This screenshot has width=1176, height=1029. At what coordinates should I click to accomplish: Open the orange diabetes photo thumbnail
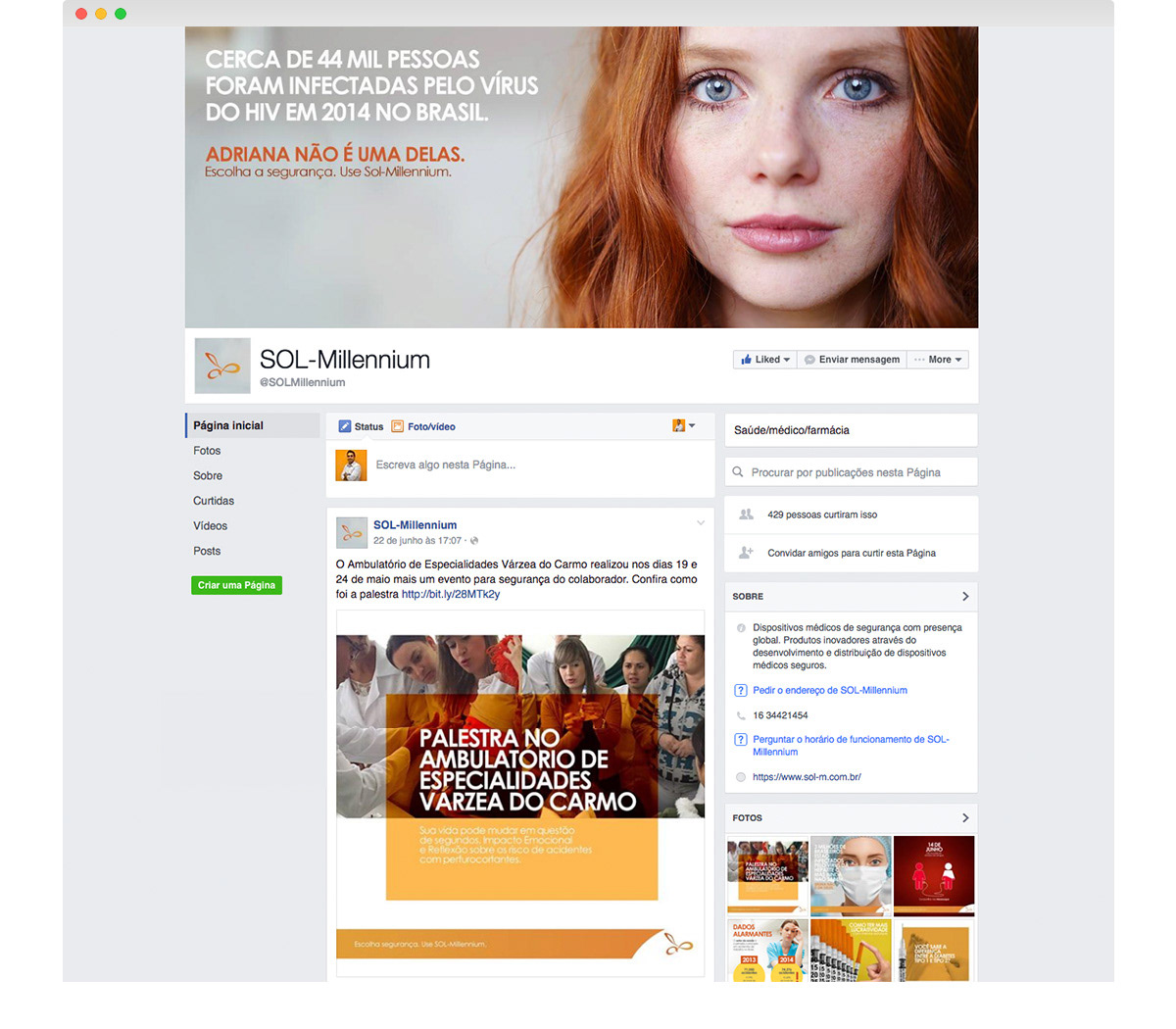[x=934, y=950]
